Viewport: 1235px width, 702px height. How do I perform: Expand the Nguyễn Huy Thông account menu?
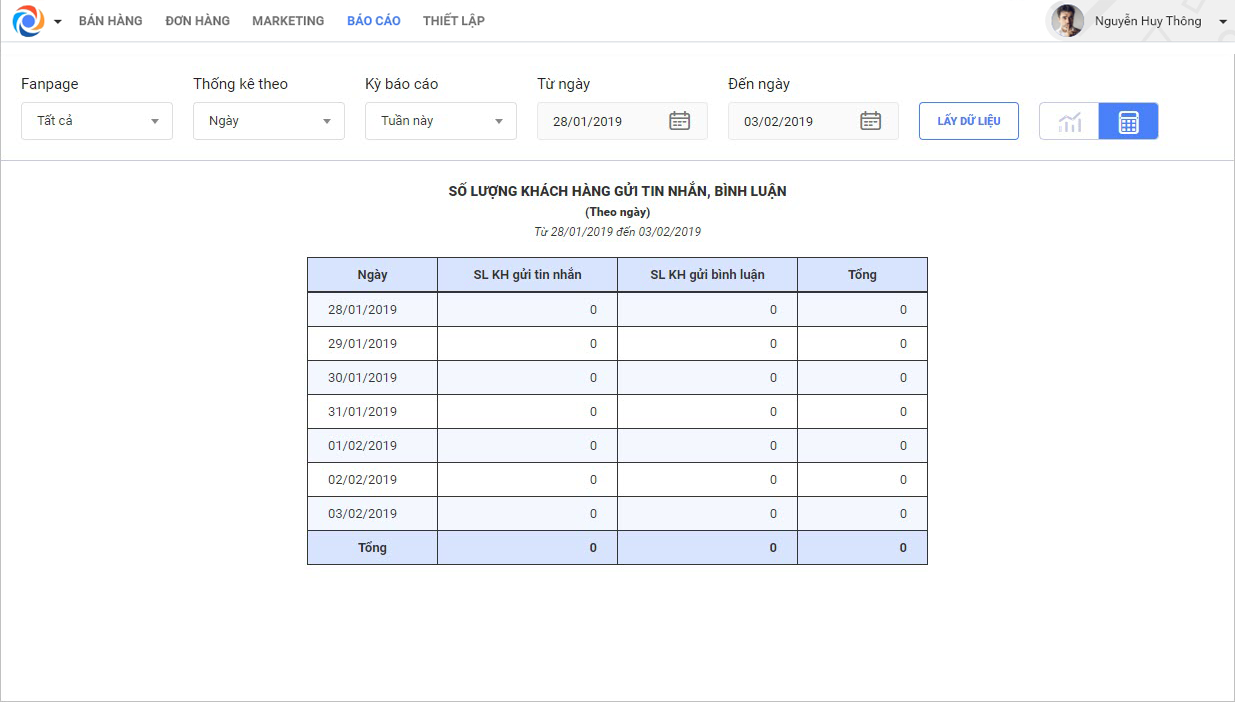click(x=1222, y=22)
